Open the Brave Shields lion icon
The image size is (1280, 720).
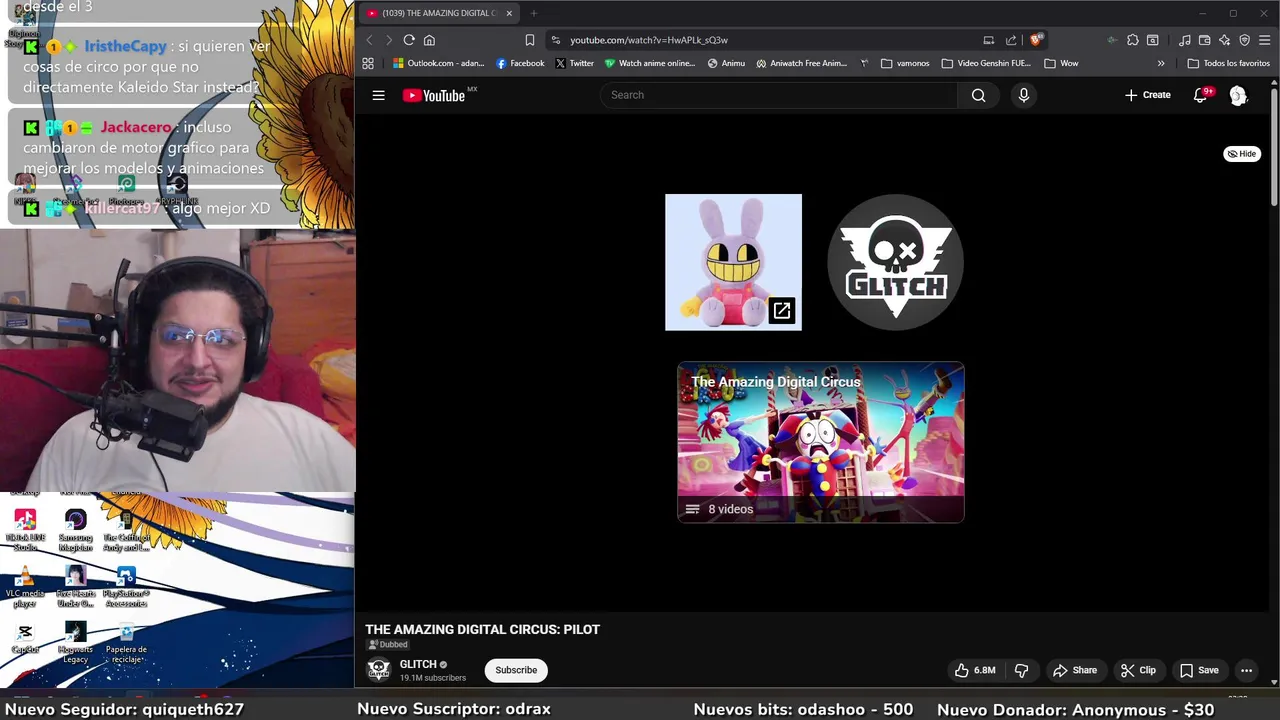[1036, 40]
